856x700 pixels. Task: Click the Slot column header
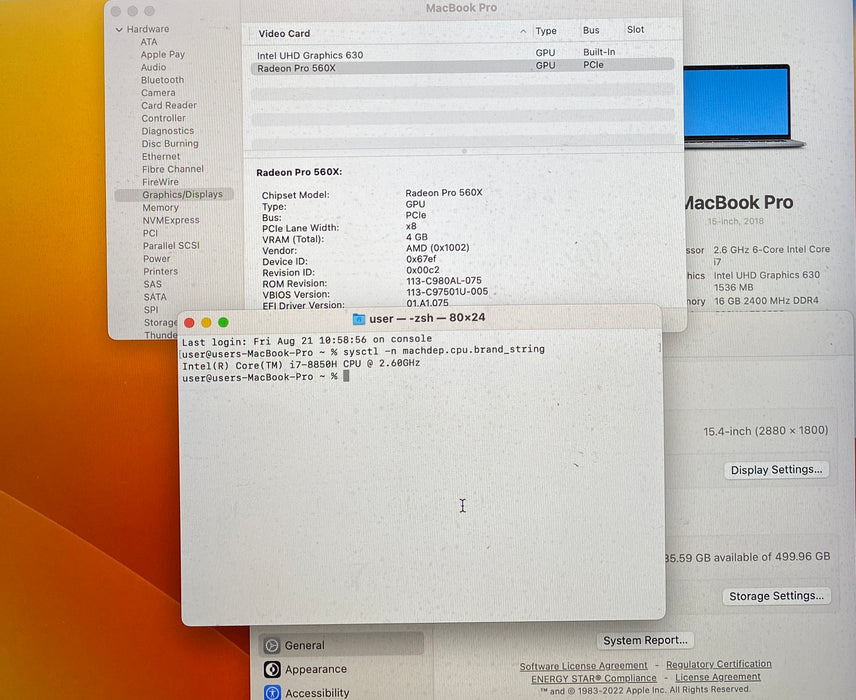[x=635, y=29]
